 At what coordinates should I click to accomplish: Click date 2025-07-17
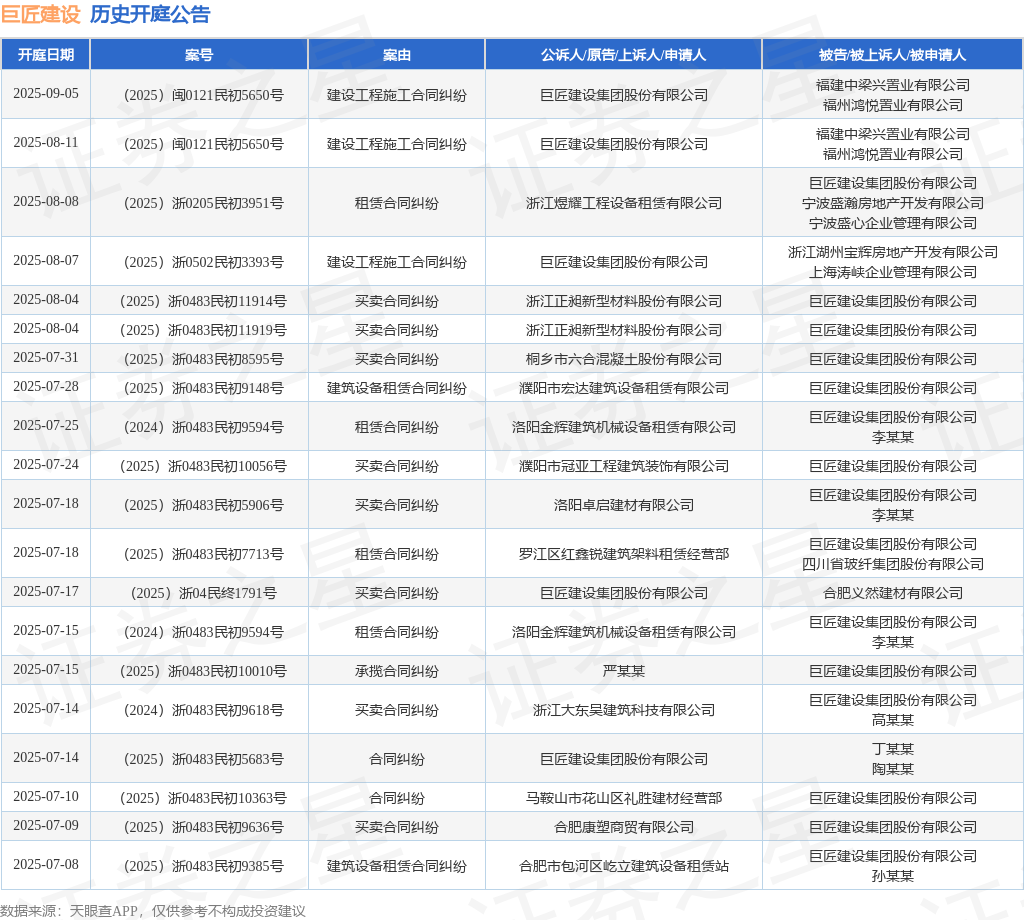point(46,591)
